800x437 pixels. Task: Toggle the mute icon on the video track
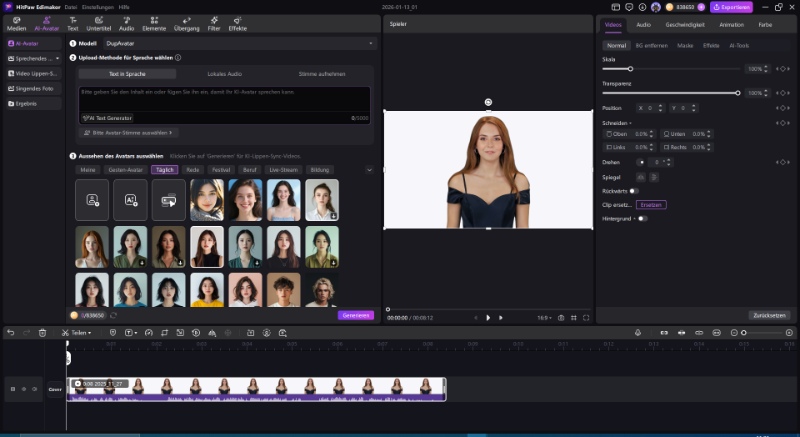[35, 389]
